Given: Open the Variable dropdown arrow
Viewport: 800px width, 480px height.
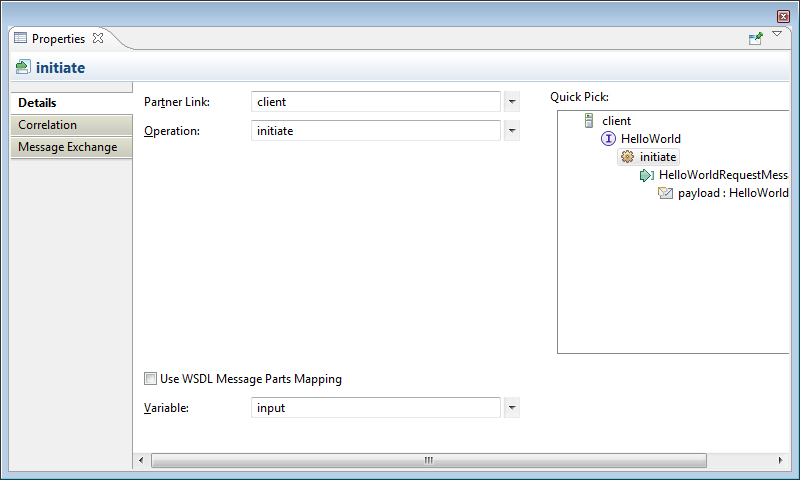Looking at the screenshot, I should 512,408.
